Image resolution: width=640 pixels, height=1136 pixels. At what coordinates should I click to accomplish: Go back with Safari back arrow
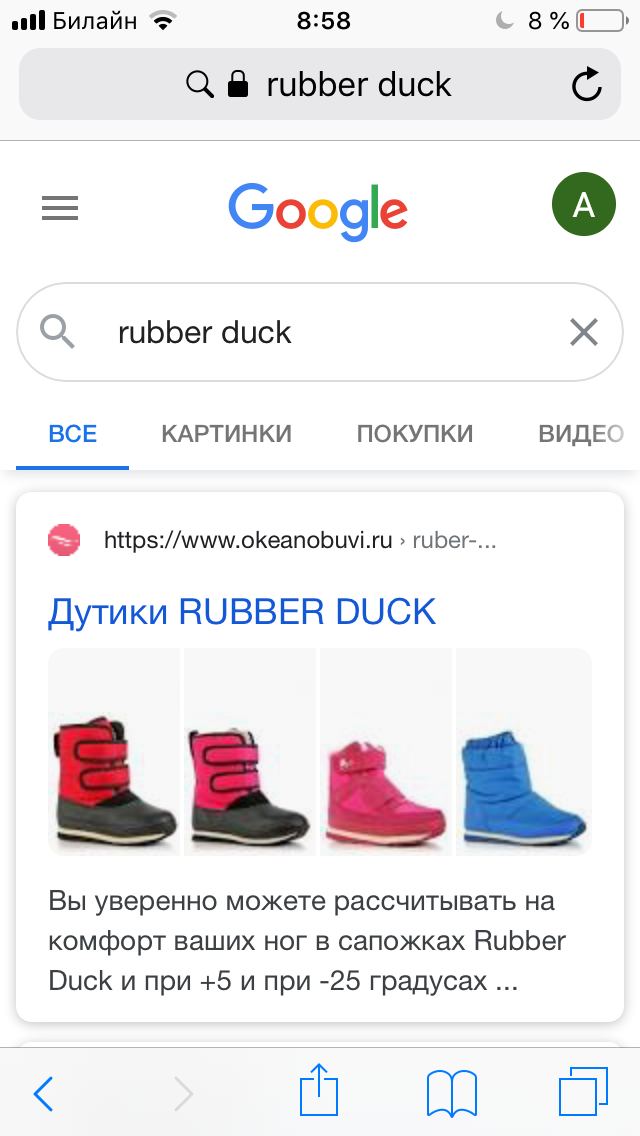[x=43, y=1093]
